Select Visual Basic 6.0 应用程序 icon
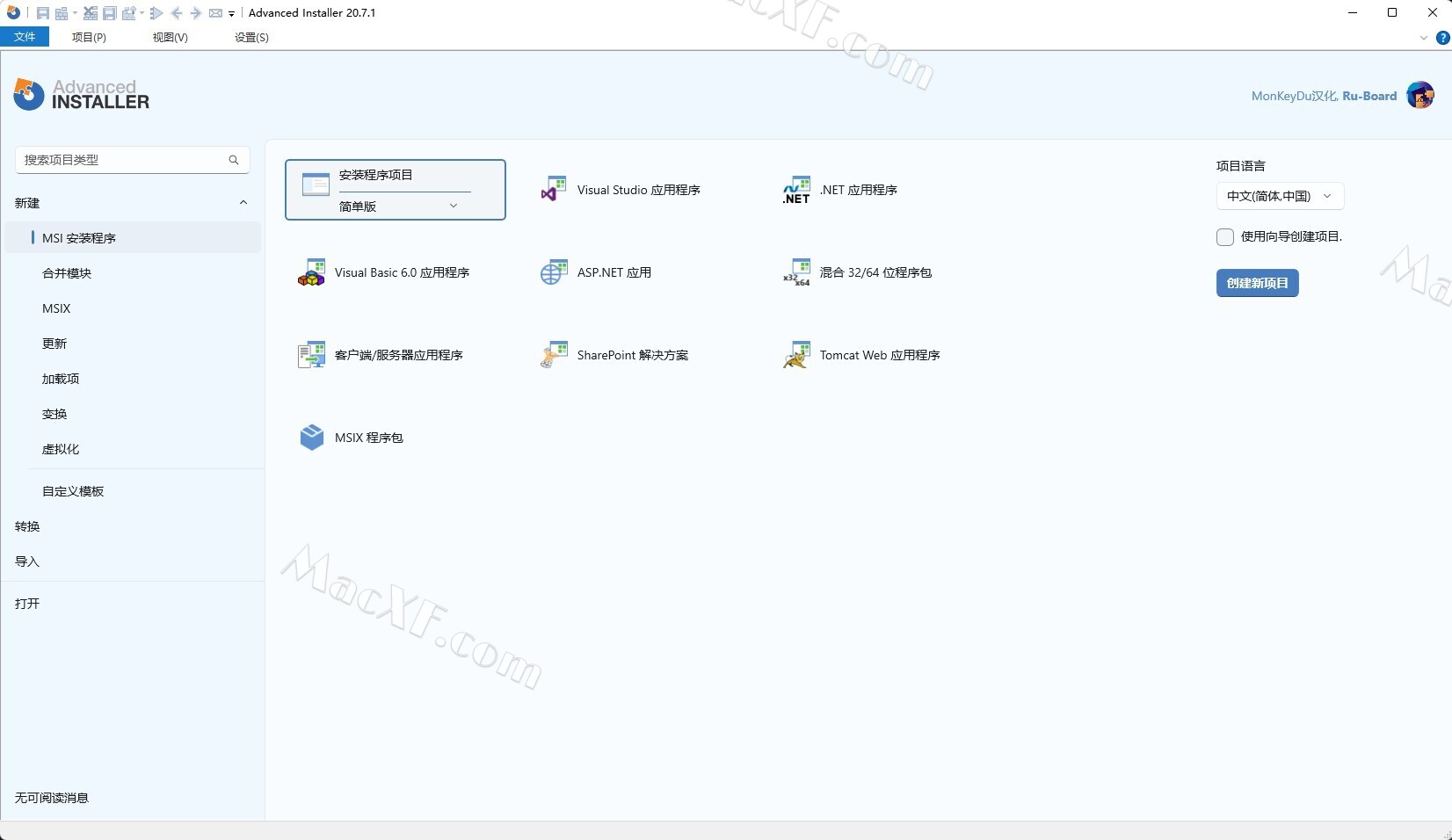Image resolution: width=1452 pixels, height=840 pixels. tap(311, 272)
